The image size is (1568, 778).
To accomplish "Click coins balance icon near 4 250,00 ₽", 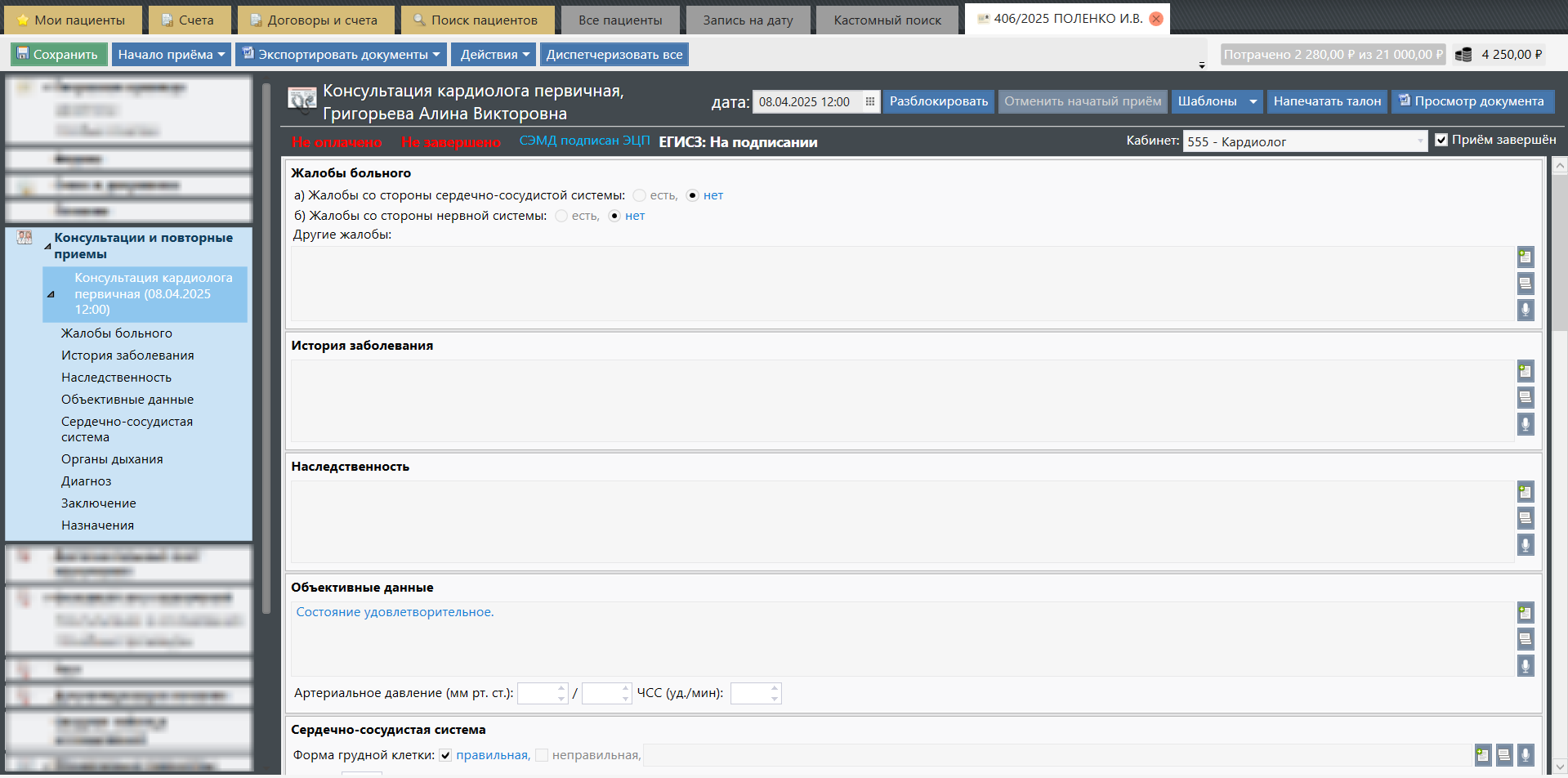I will point(1463,55).
